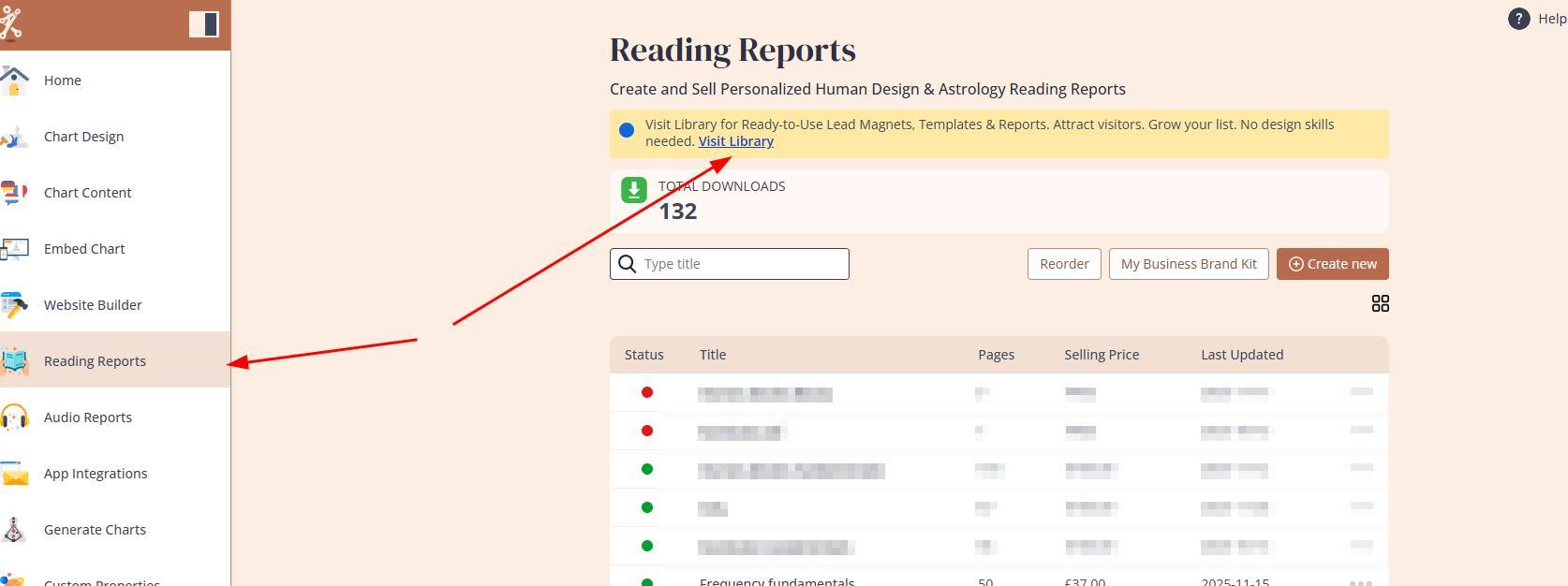Click the Create new button
The width and height of the screenshot is (1568, 586).
(x=1332, y=264)
